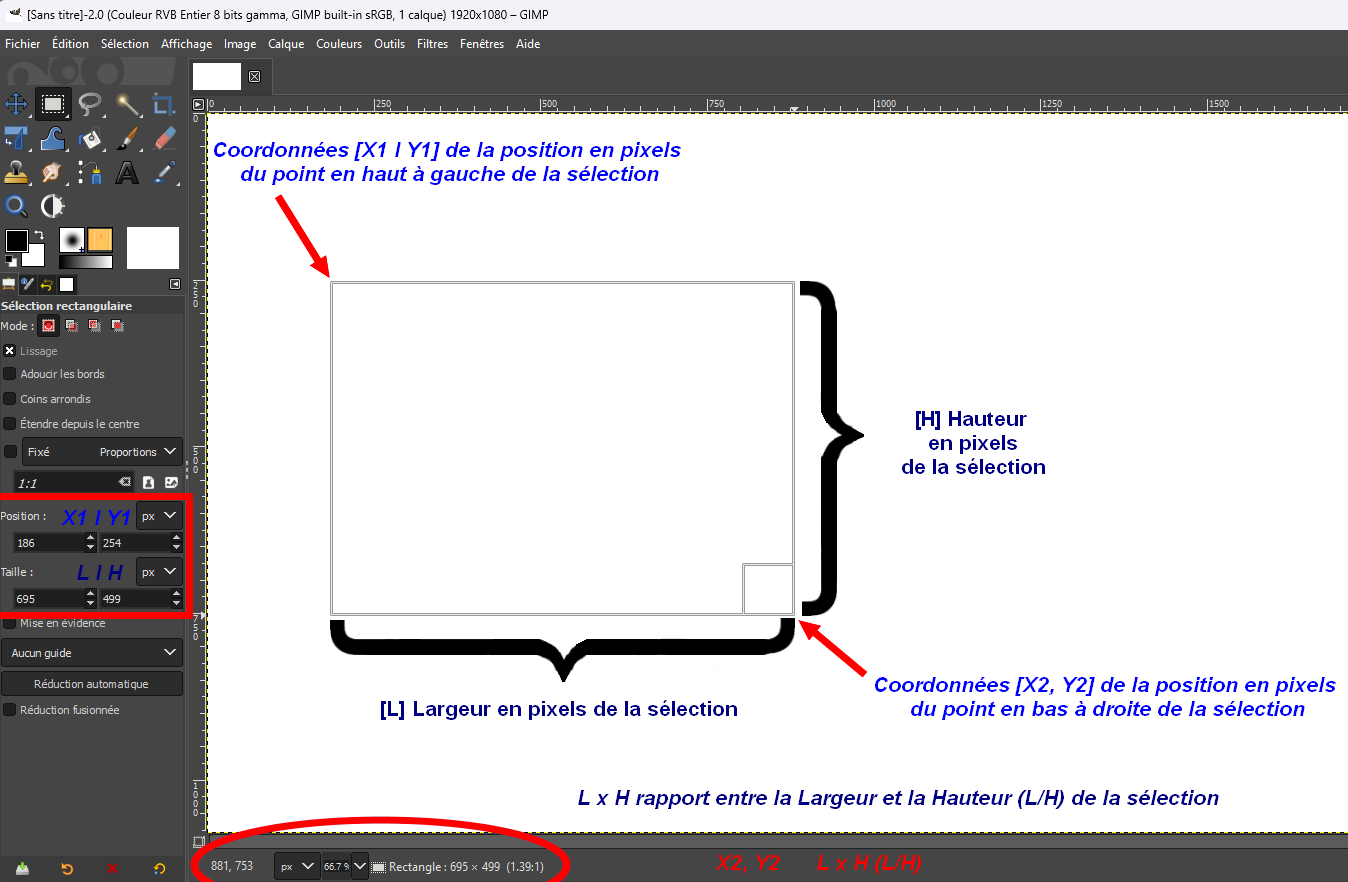Open the Calque menu
The width and height of the screenshot is (1348, 882).
point(286,44)
